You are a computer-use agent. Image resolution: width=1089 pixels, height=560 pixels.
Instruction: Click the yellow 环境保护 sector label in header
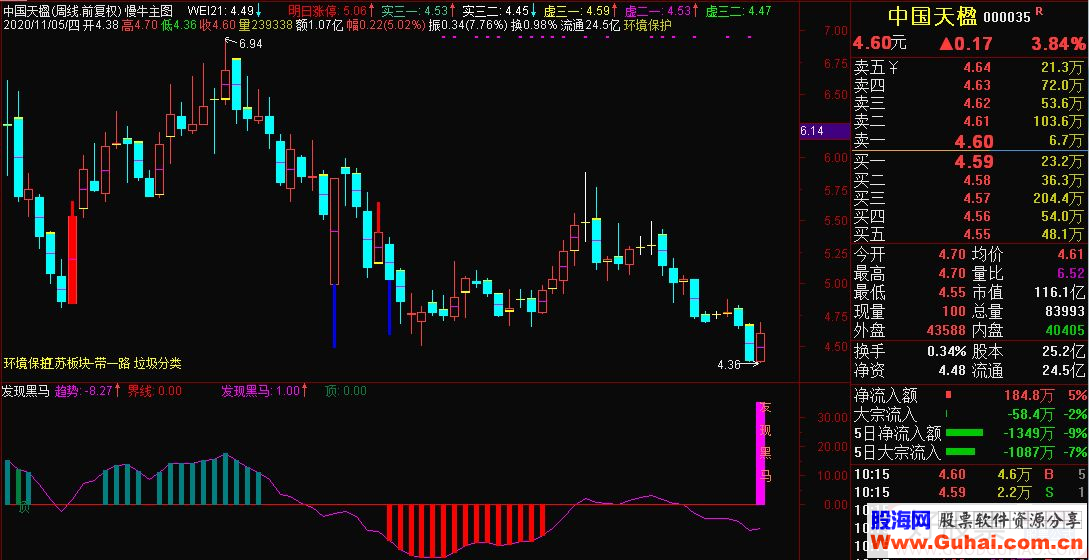(x=648, y=25)
